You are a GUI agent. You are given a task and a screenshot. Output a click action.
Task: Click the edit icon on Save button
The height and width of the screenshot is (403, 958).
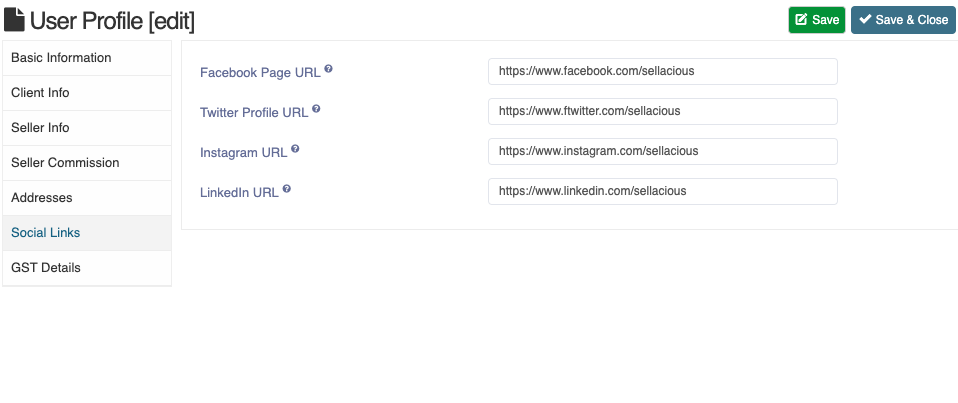(802, 20)
